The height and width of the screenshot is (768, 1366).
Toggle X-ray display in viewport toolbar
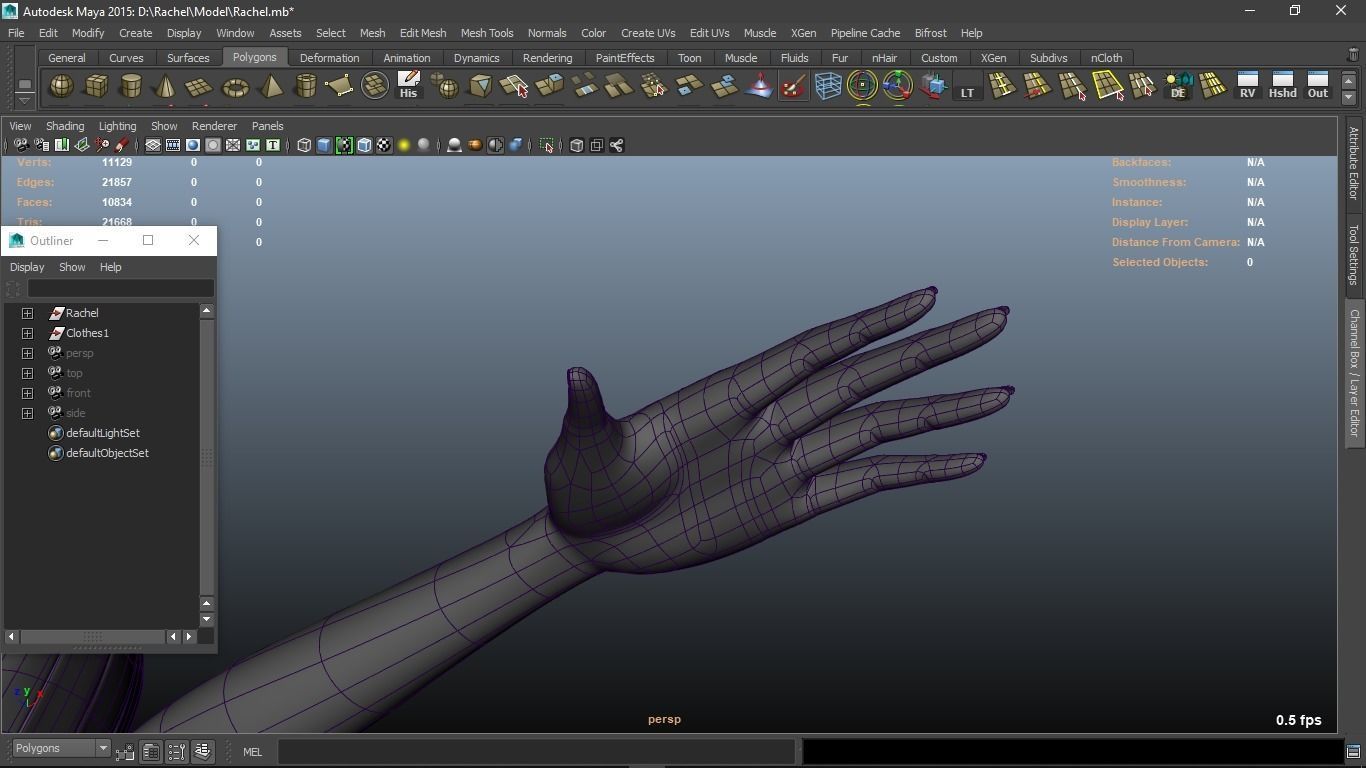[576, 145]
